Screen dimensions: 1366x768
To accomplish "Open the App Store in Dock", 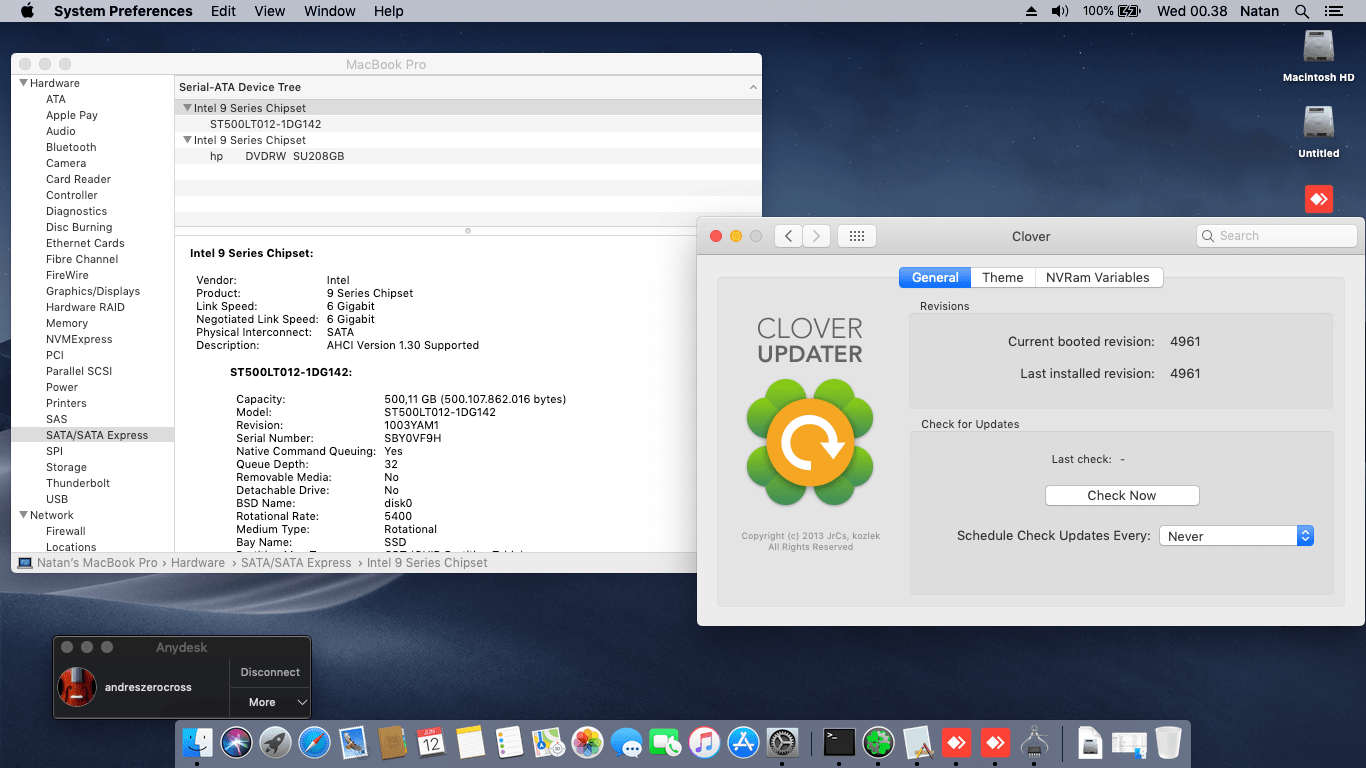I will click(x=743, y=742).
